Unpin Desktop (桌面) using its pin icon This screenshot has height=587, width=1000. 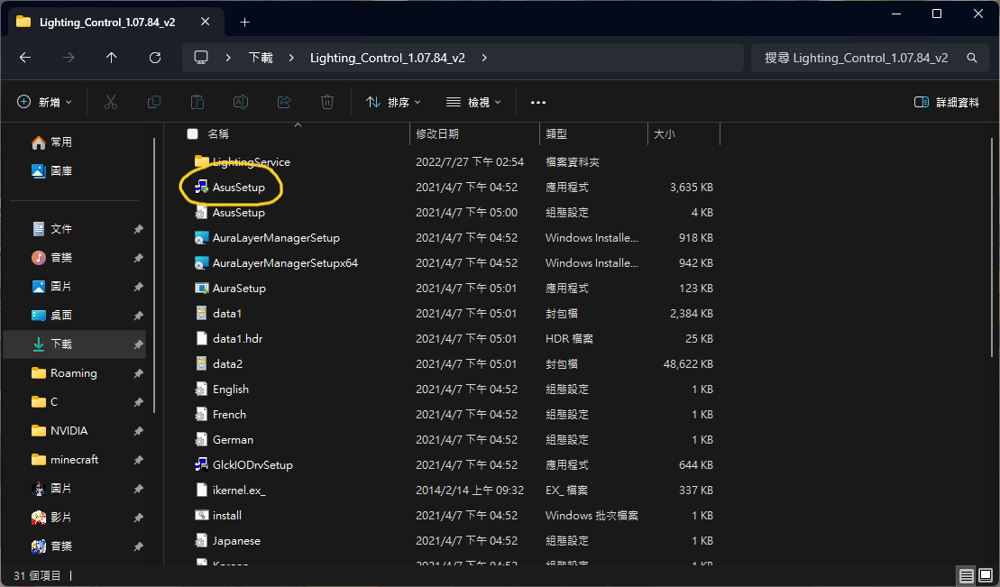[x=138, y=316]
